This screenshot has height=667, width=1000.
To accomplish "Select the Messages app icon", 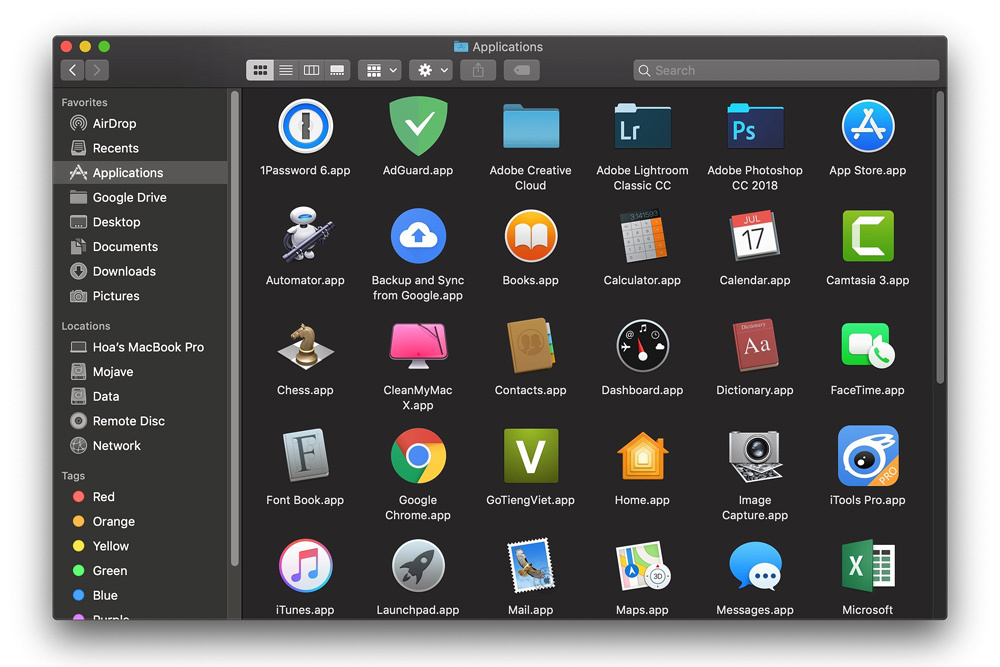I will [x=755, y=566].
